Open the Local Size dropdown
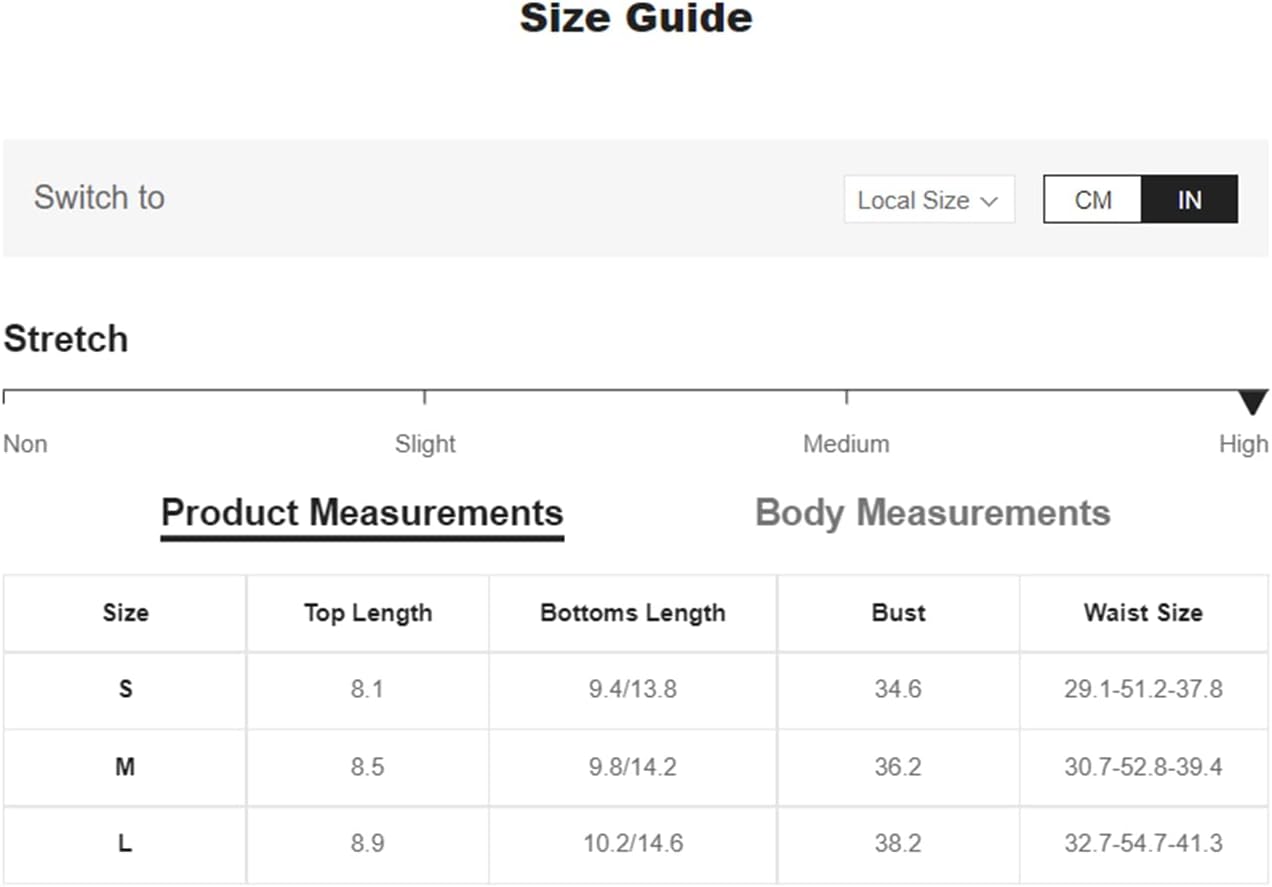This screenshot has width=1272, height=887. click(928, 200)
